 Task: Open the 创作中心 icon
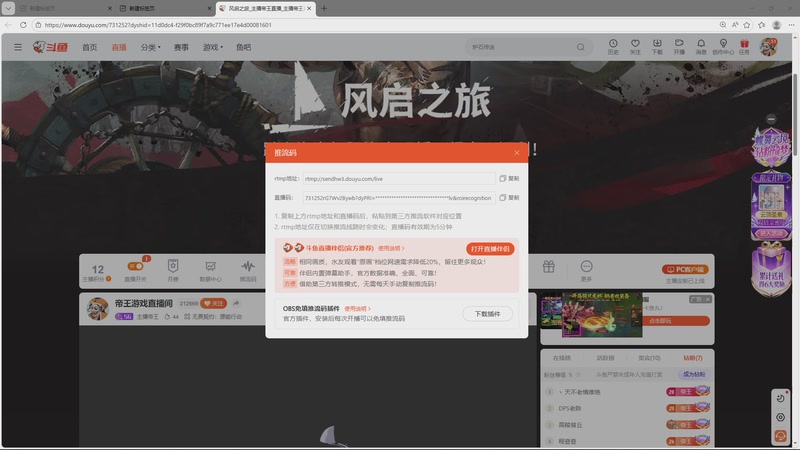[x=723, y=46]
